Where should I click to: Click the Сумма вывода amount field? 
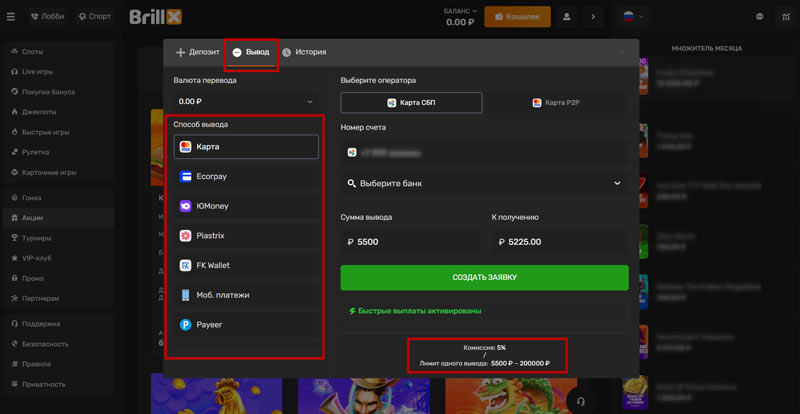pyautogui.click(x=410, y=242)
